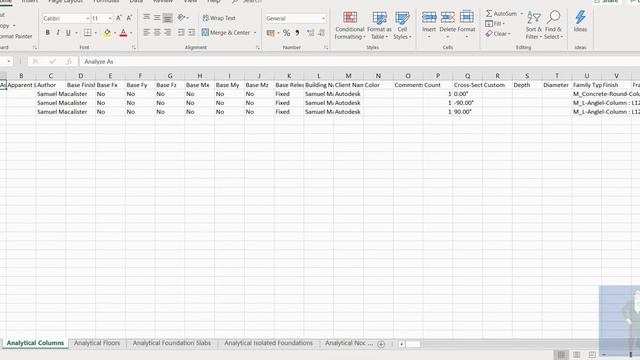Click the Delete cells button
Viewport: 640px width, 360px height.
coord(447,24)
